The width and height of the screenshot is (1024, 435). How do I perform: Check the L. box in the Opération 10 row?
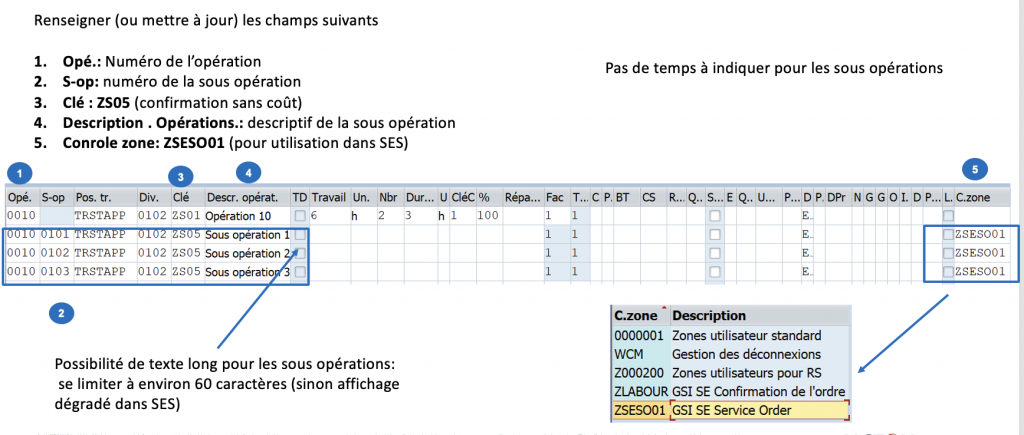(948, 216)
